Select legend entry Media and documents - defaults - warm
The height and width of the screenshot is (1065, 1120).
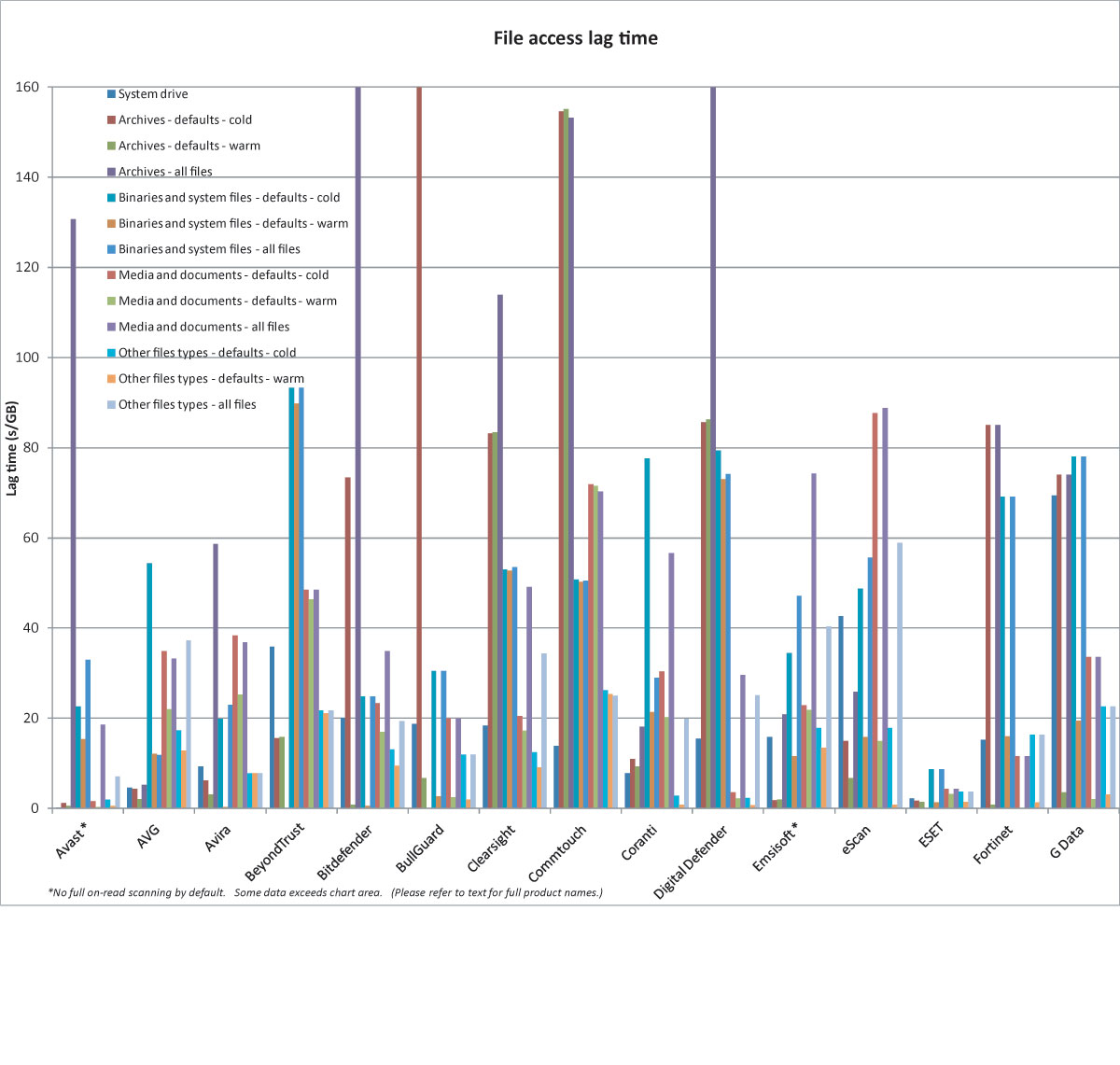click(222, 301)
